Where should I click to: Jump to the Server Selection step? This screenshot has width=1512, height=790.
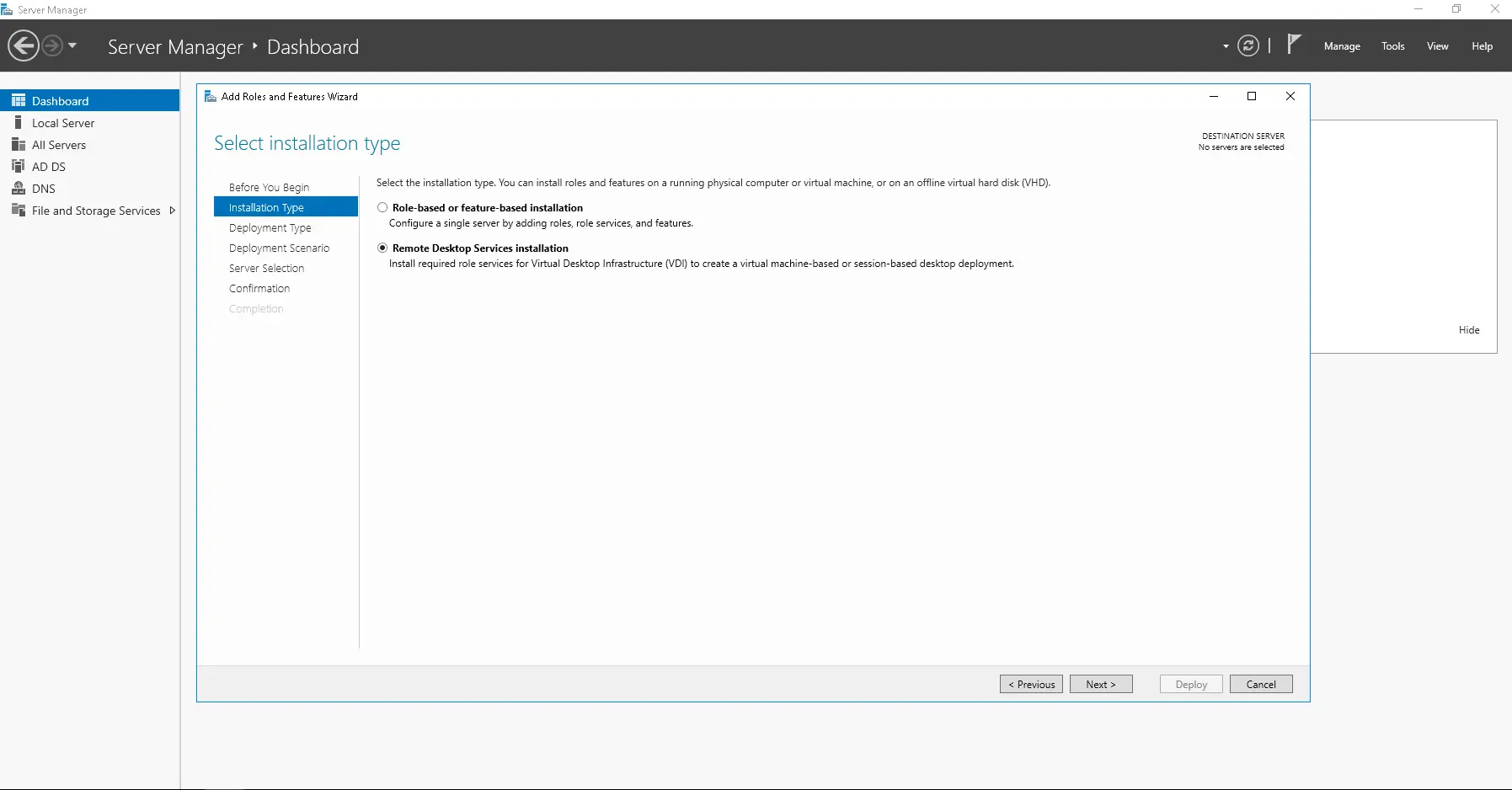[x=266, y=268]
